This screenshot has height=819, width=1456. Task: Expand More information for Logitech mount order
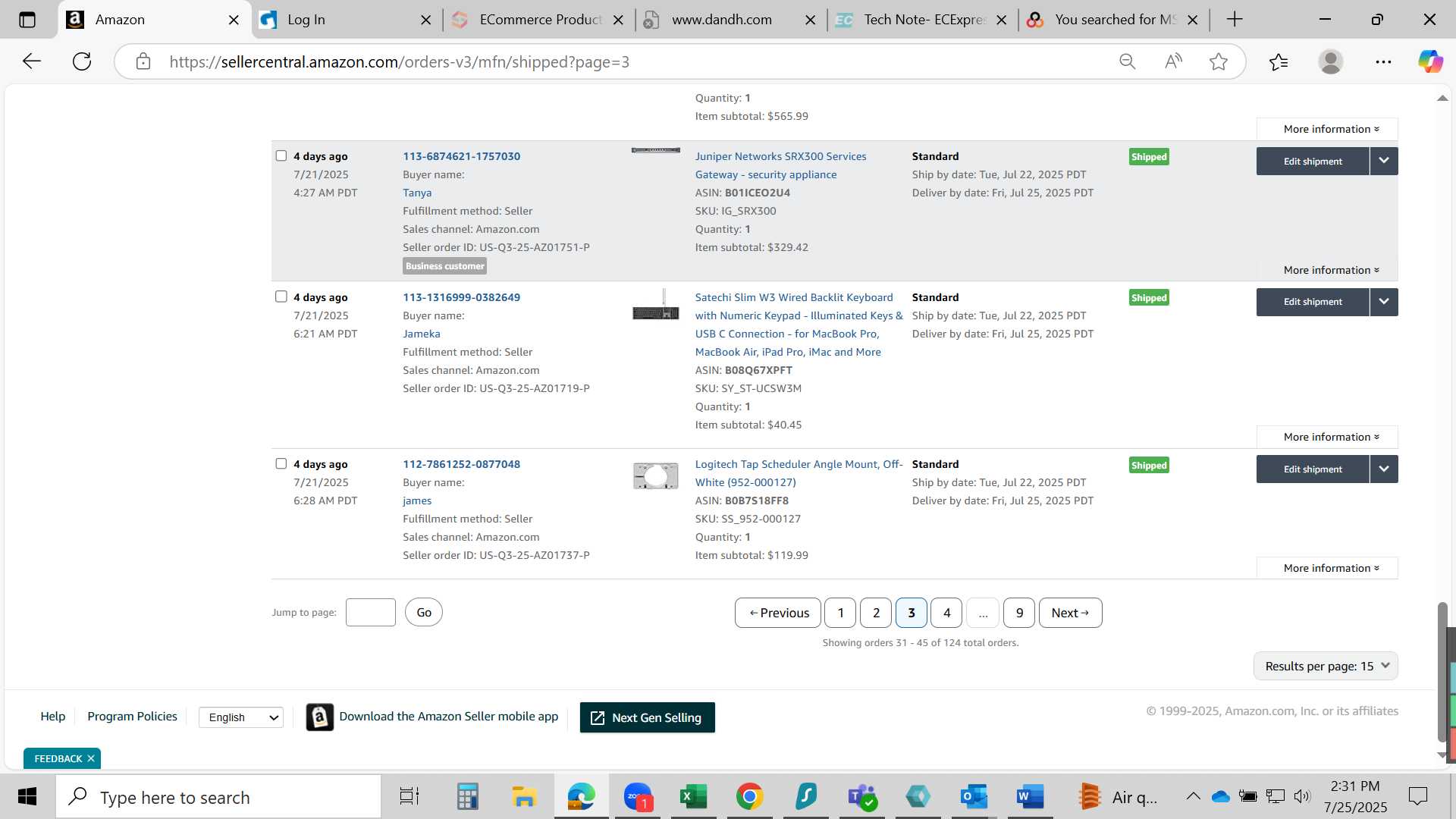(1327, 568)
